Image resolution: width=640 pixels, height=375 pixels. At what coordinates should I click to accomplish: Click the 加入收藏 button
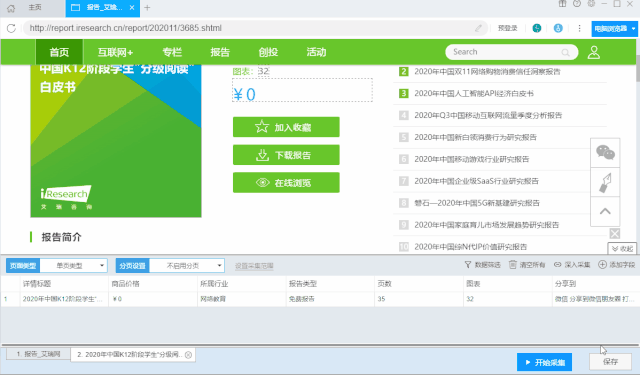click(x=286, y=127)
